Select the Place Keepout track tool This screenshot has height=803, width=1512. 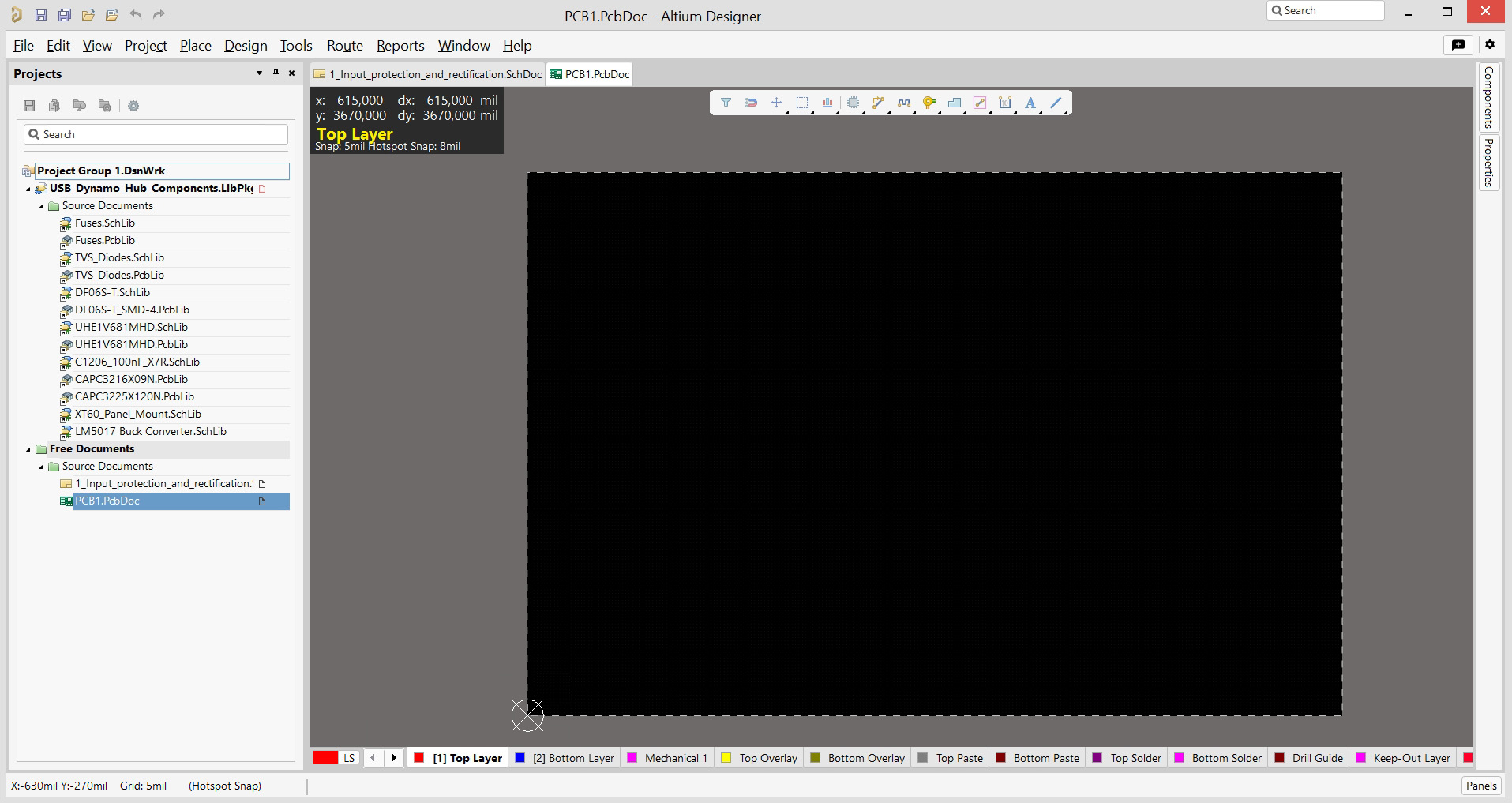coord(980,103)
